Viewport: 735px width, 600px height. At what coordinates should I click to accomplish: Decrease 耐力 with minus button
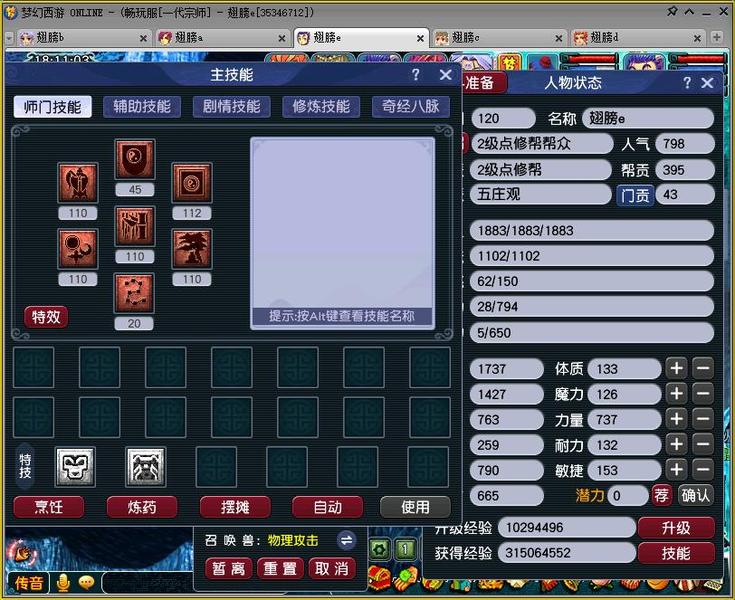703,444
